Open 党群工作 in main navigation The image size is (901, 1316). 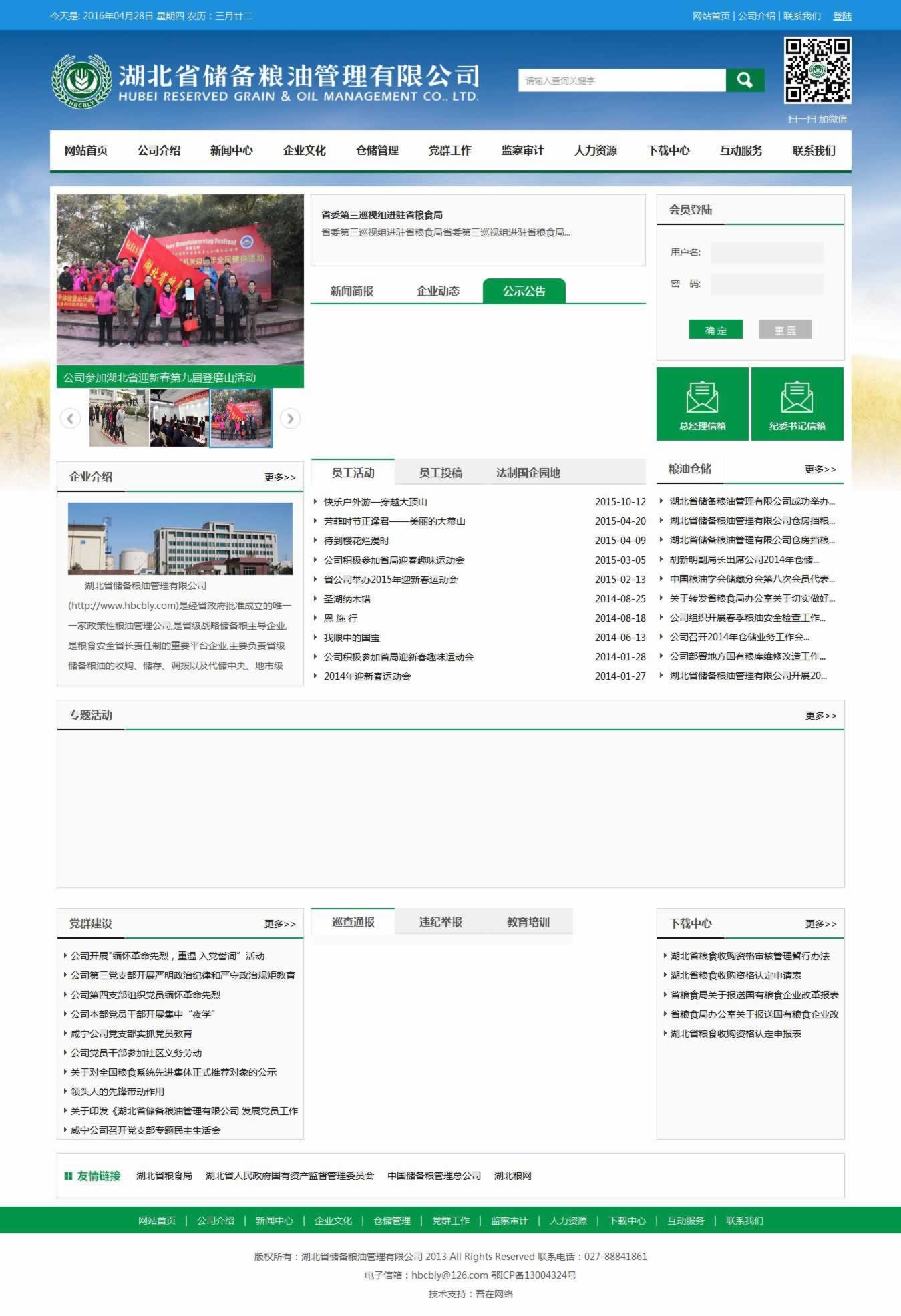tap(450, 150)
